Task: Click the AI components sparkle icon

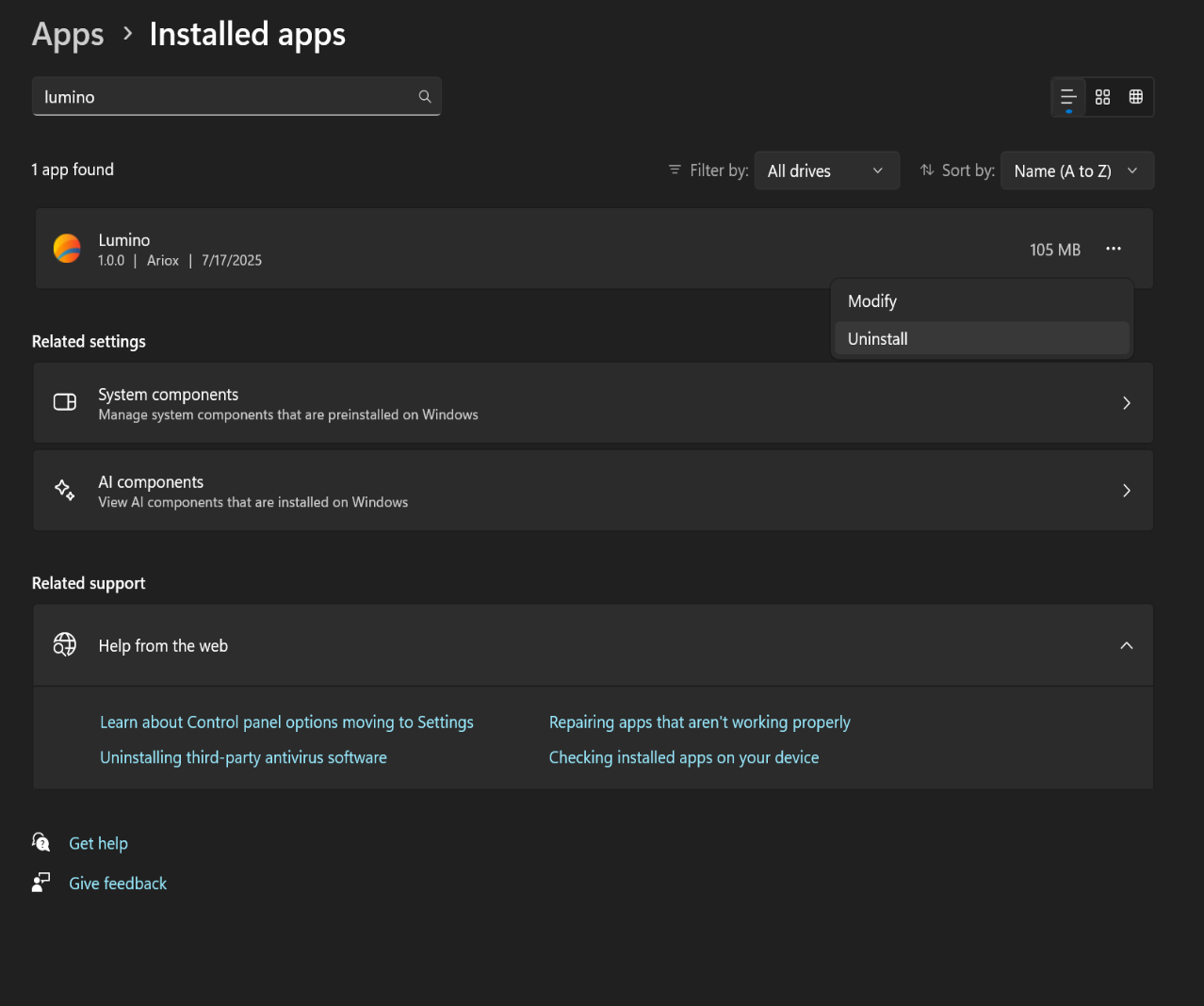Action: 65,490
